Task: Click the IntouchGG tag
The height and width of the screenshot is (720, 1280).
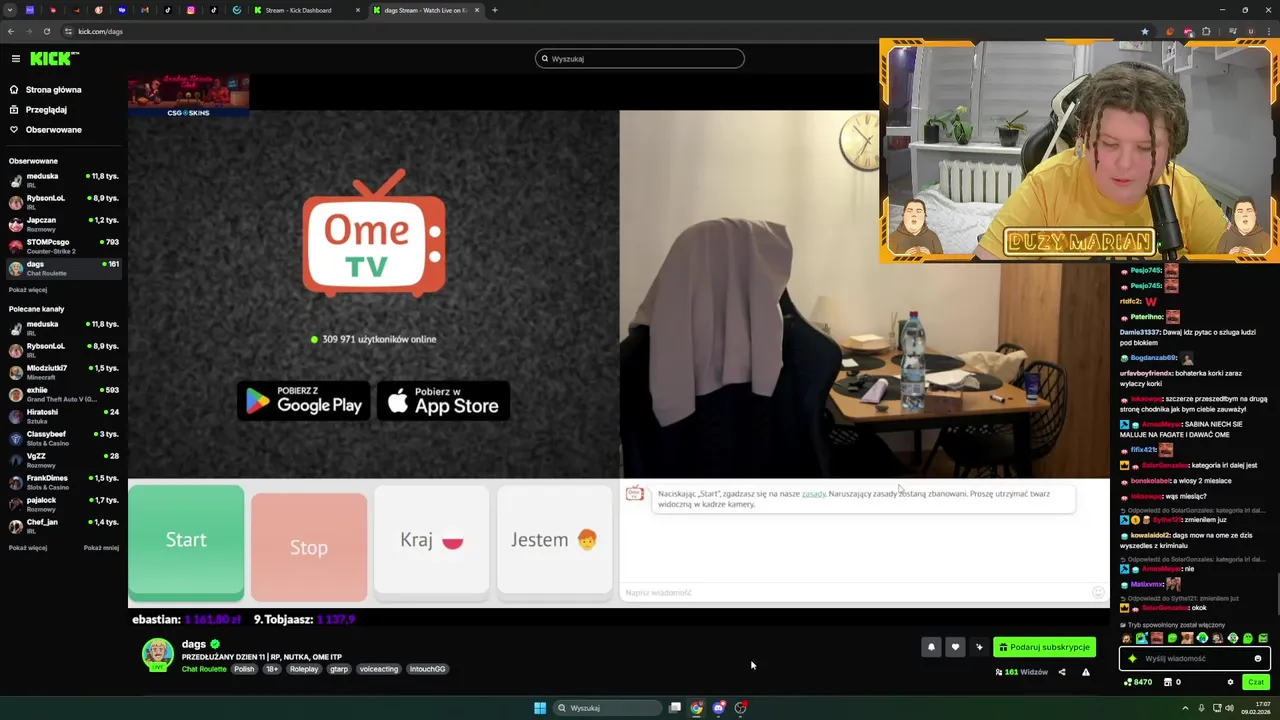Action: click(x=427, y=669)
